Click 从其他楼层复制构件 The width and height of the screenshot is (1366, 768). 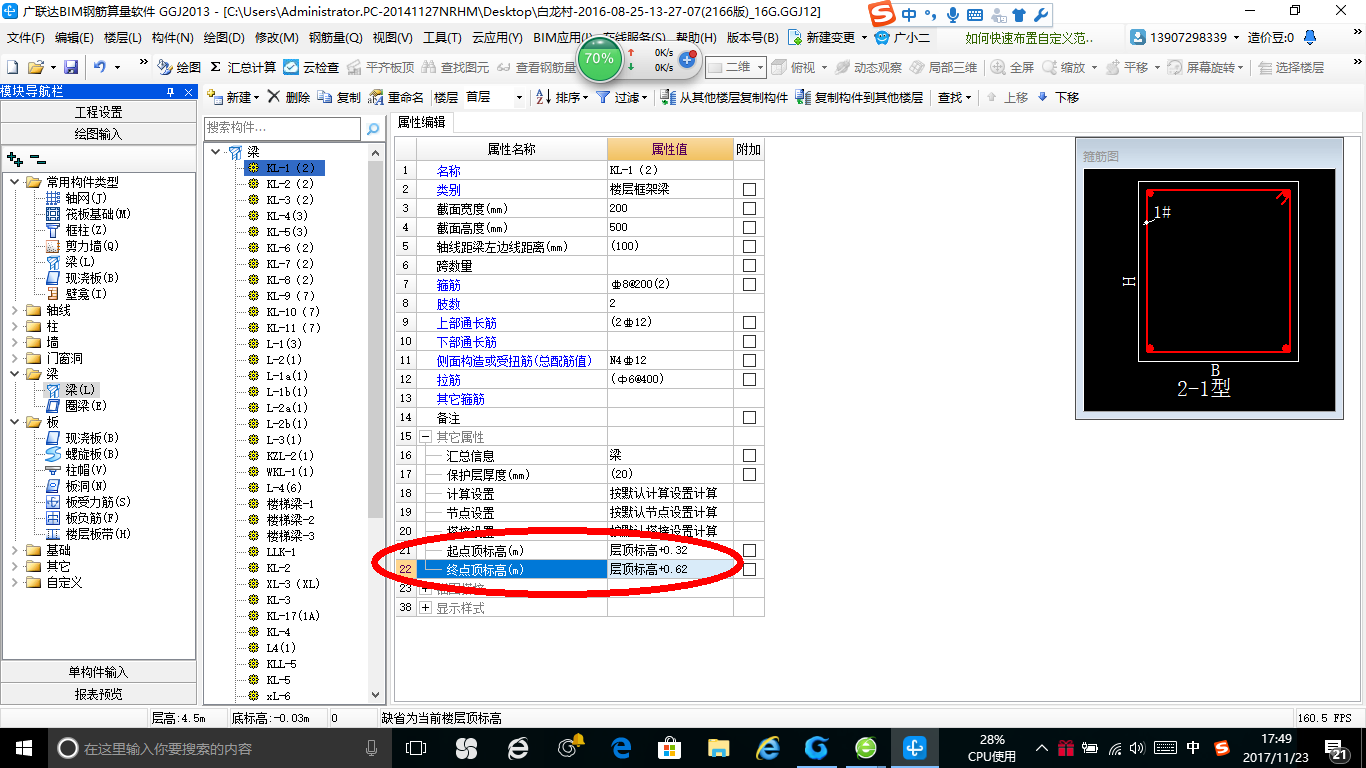tap(725, 97)
